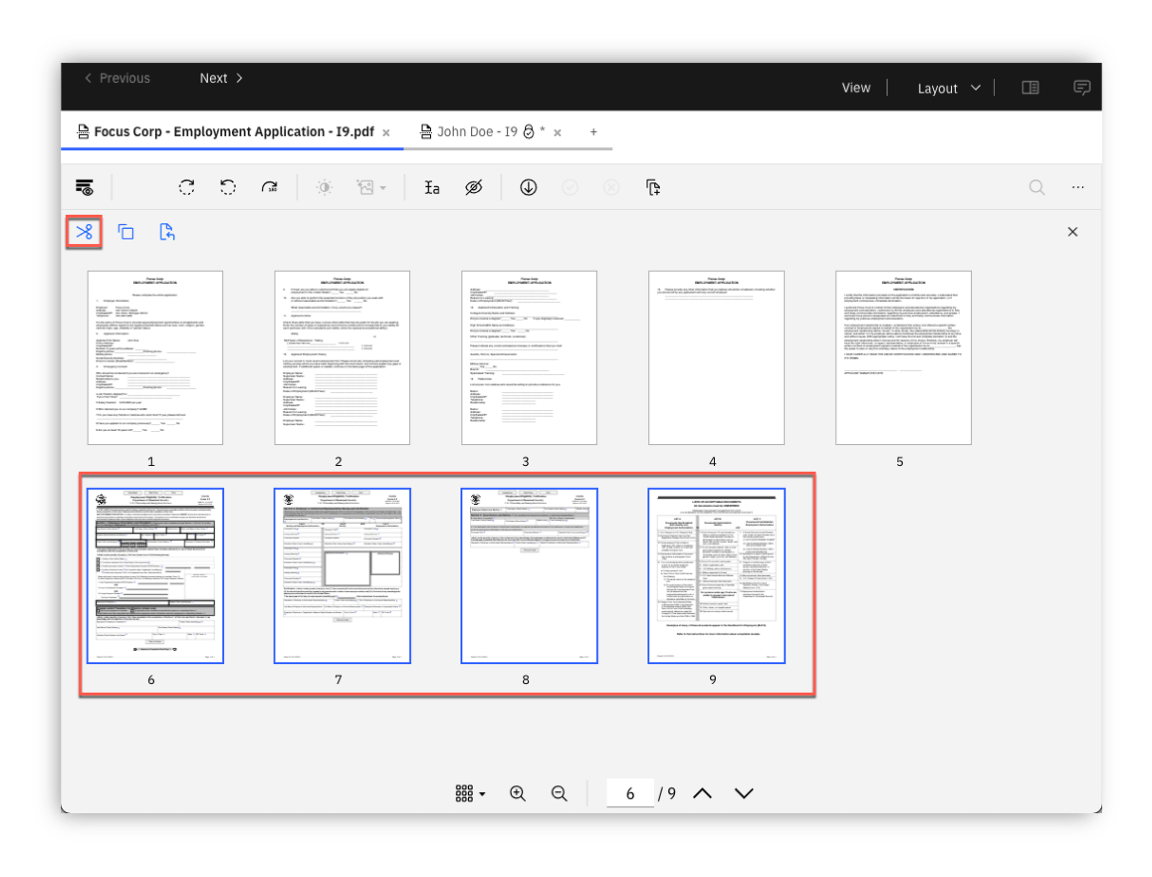
Task: Select page 6 thumbnail
Action: [x=155, y=576]
